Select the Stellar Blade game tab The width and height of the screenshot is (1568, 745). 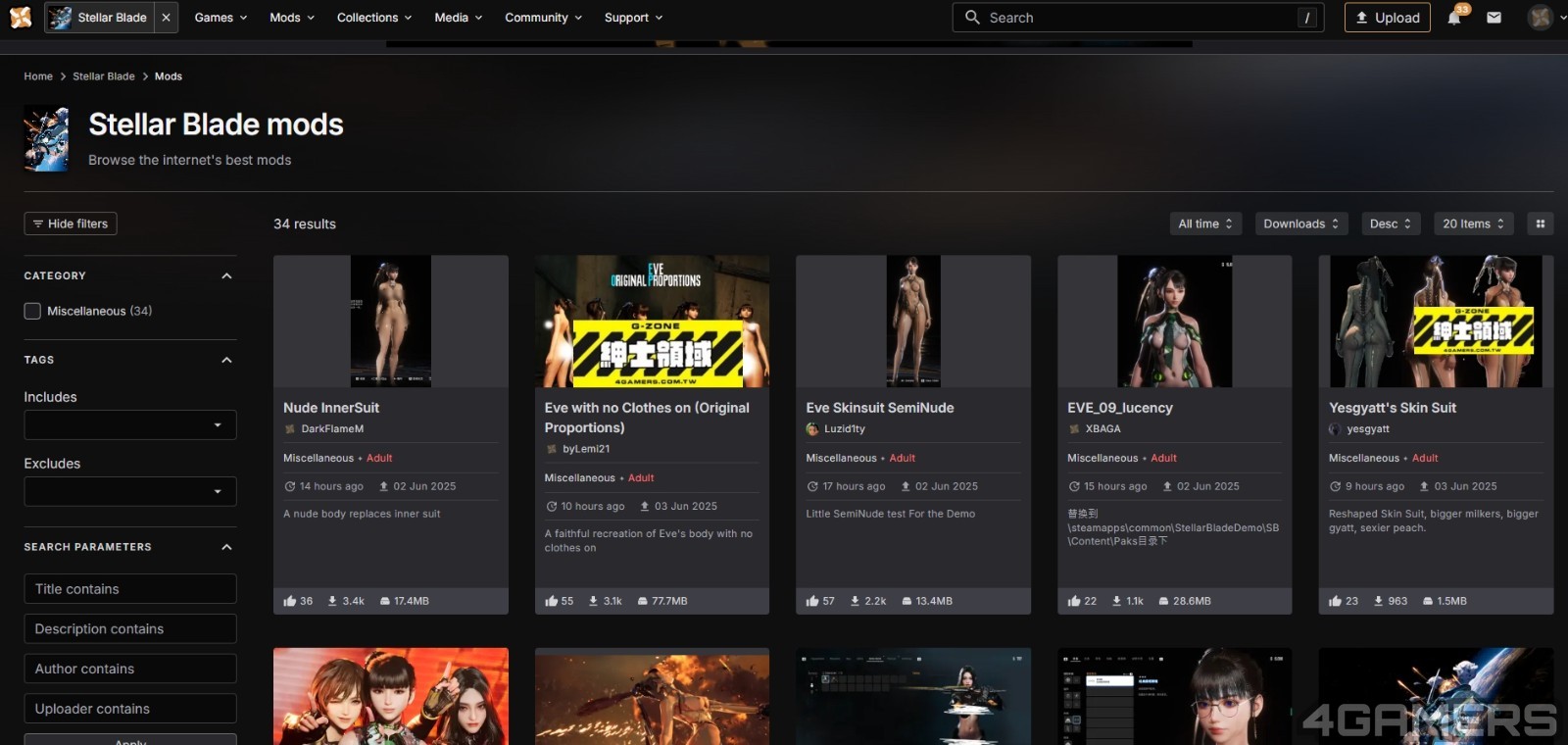pos(100,18)
